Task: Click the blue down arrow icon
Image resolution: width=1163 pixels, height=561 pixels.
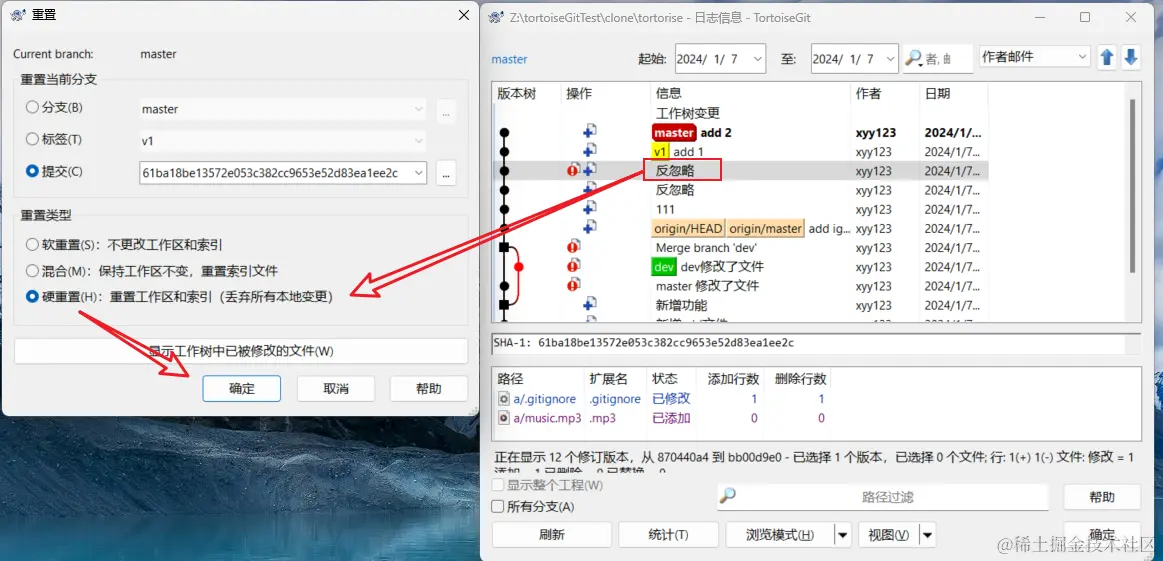Action: tap(1130, 57)
